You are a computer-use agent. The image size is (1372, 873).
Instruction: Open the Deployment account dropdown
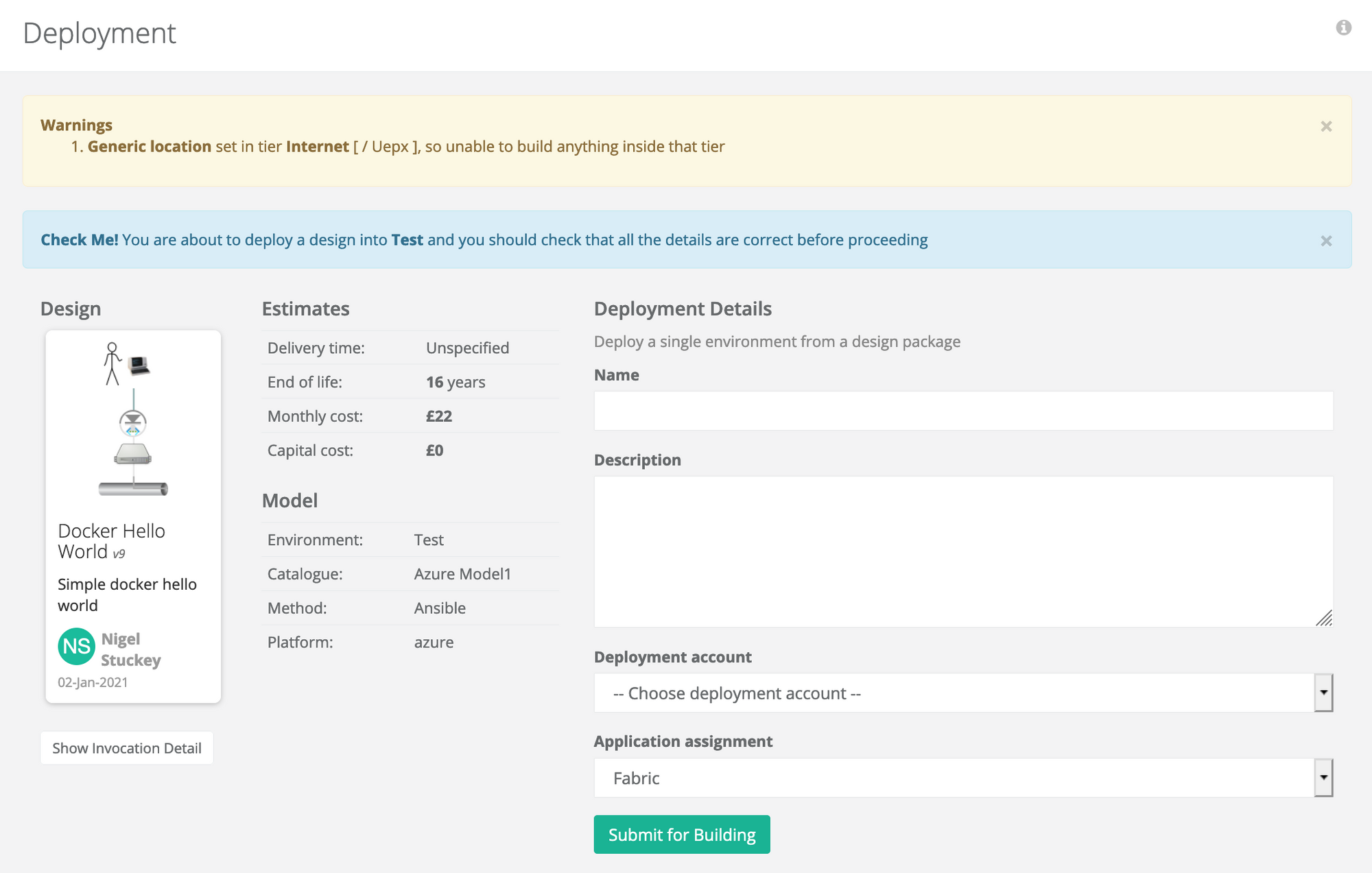954,693
